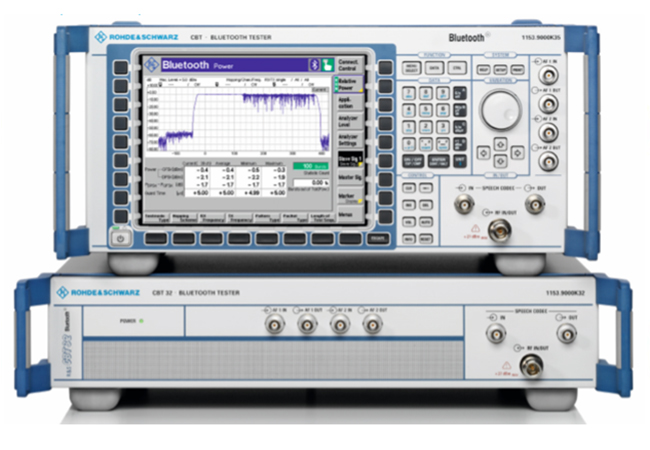
Task: Tap the Bluetooth symbol icon in the title bar
Action: coord(314,65)
